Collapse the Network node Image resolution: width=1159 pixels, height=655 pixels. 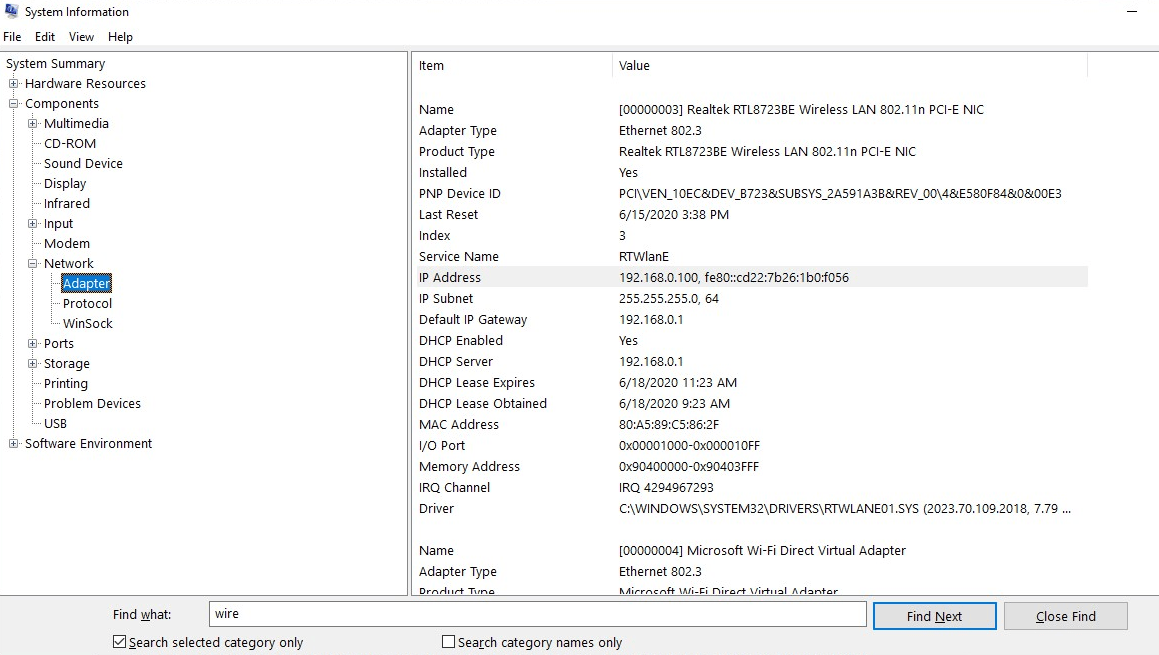point(33,263)
